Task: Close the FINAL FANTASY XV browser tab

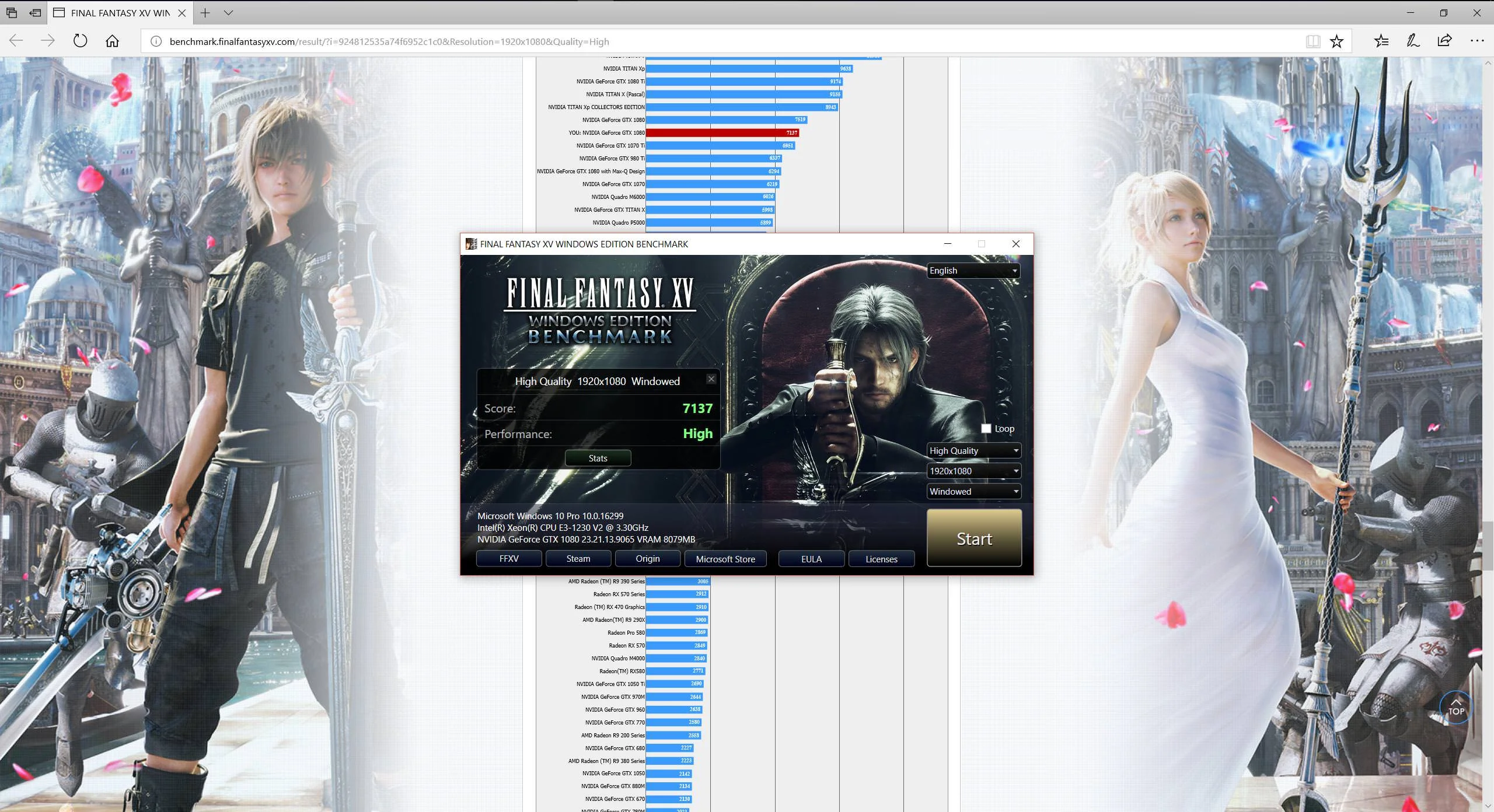Action: click(x=182, y=12)
